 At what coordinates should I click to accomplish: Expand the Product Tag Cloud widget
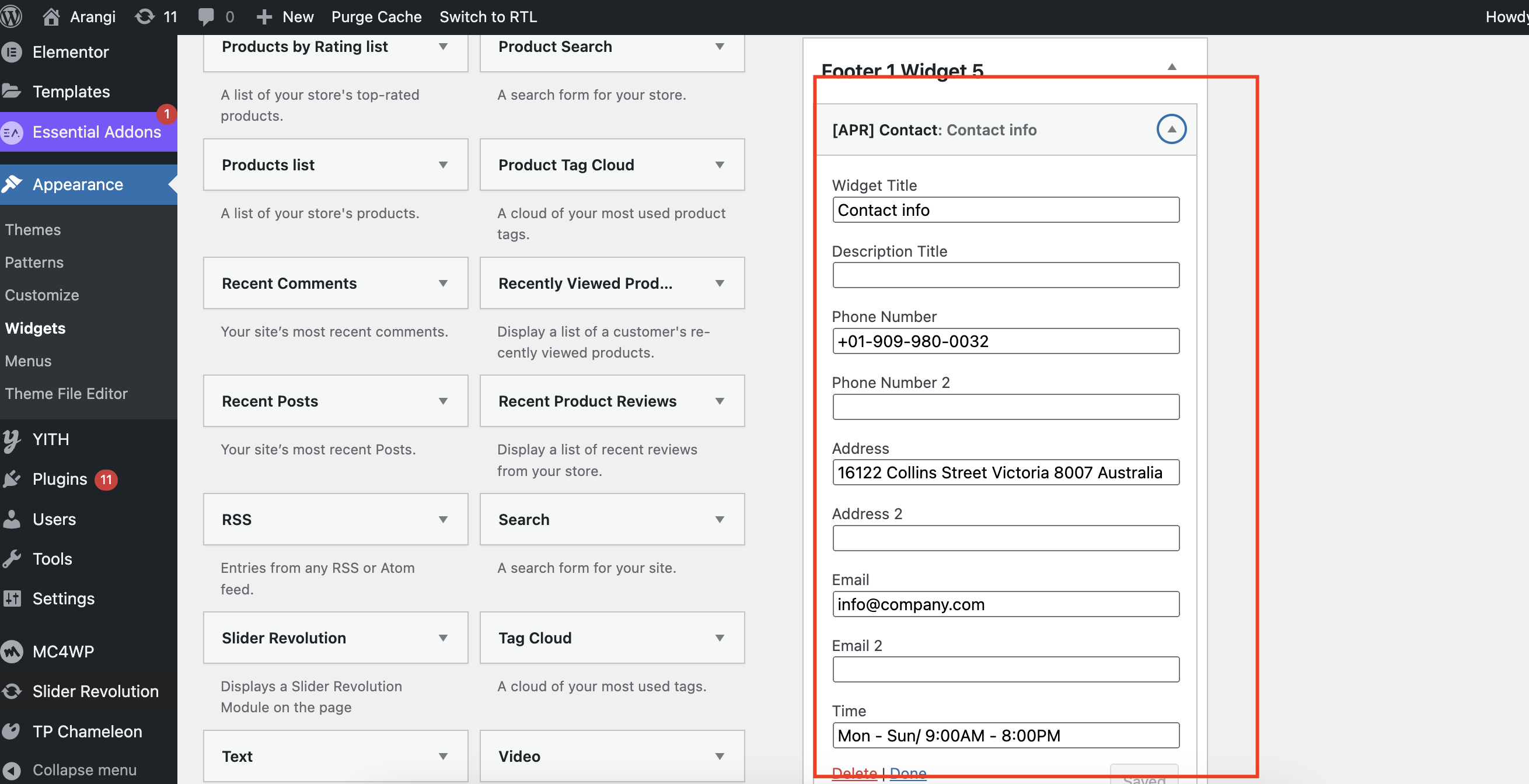click(720, 164)
